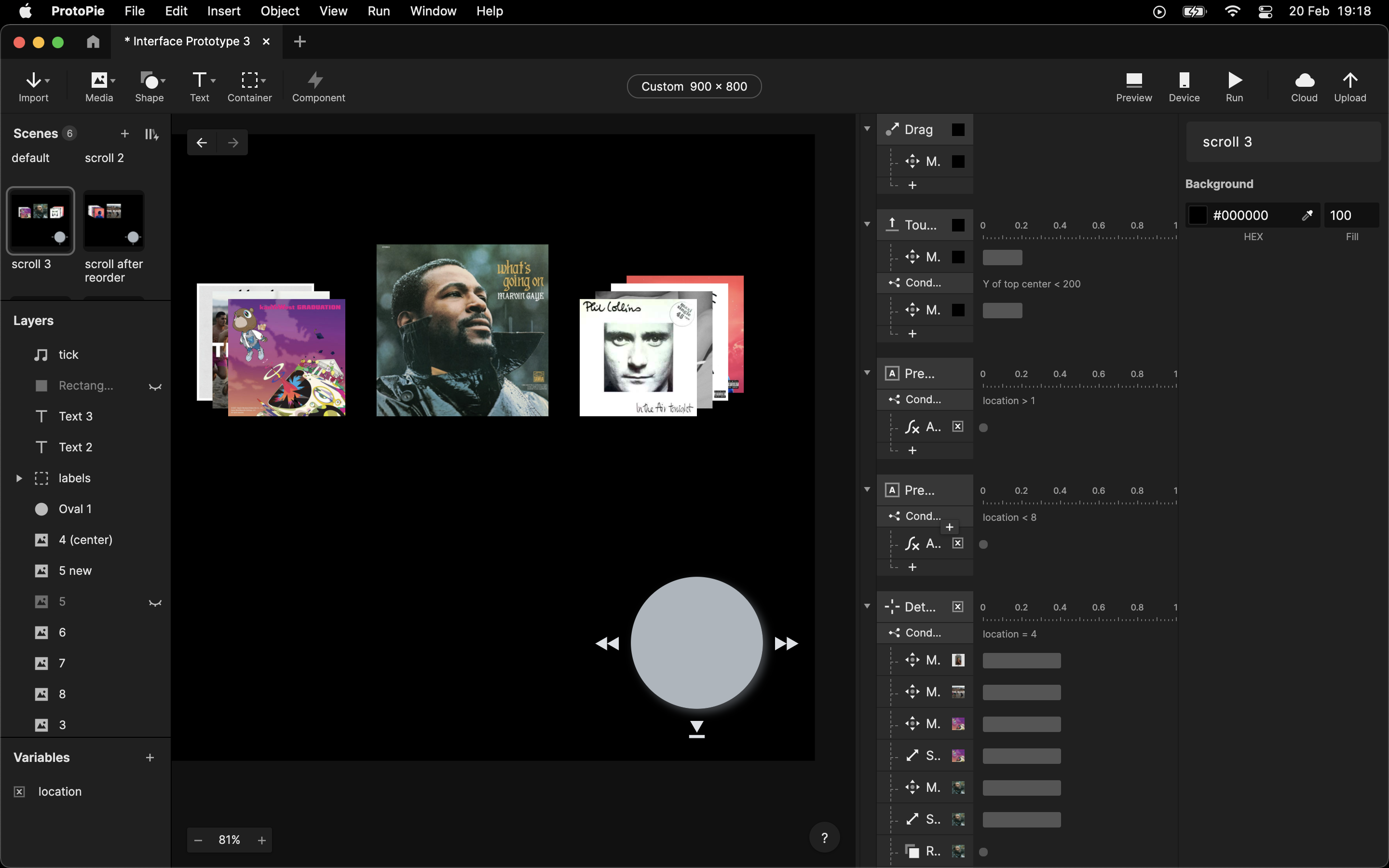The image size is (1389, 868).
Task: Click the home icon in tab bar
Action: 93,41
